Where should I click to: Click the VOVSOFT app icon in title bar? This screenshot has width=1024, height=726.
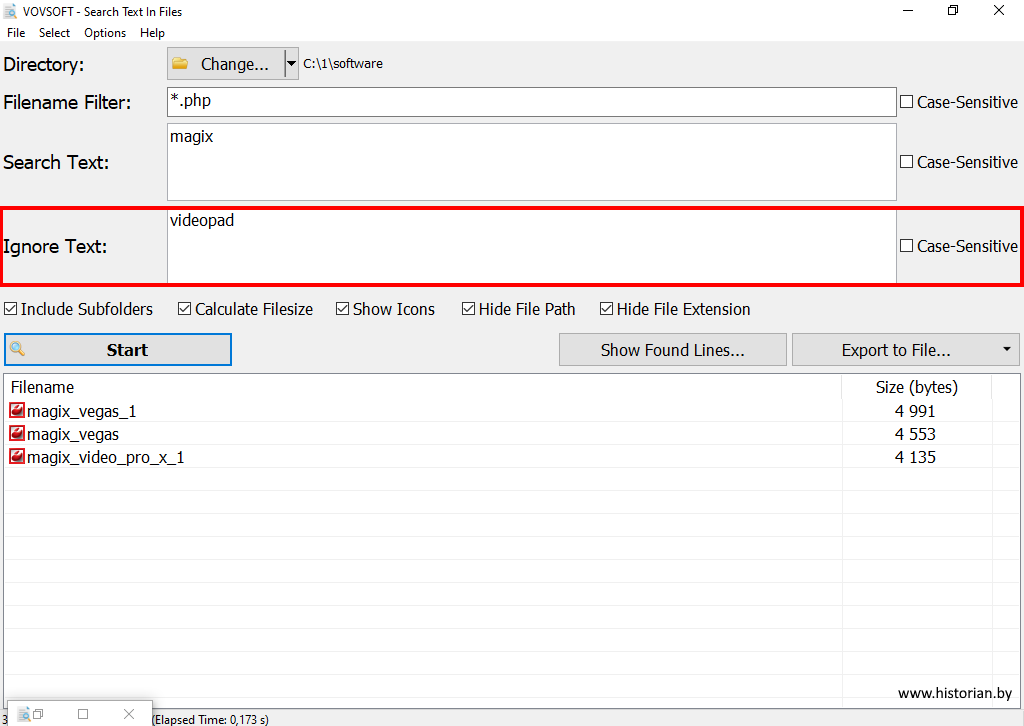tap(10, 12)
